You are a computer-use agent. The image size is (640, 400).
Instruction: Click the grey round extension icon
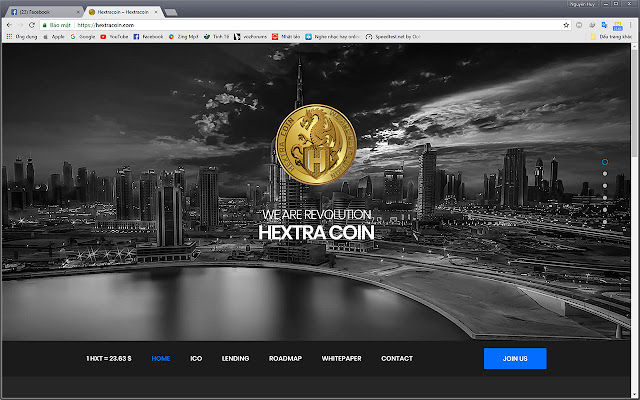(579, 25)
